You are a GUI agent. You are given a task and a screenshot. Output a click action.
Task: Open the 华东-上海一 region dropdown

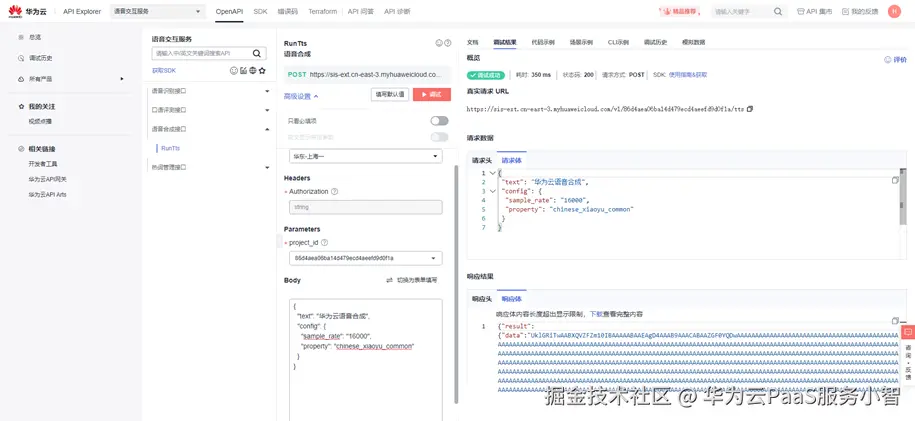(366, 156)
